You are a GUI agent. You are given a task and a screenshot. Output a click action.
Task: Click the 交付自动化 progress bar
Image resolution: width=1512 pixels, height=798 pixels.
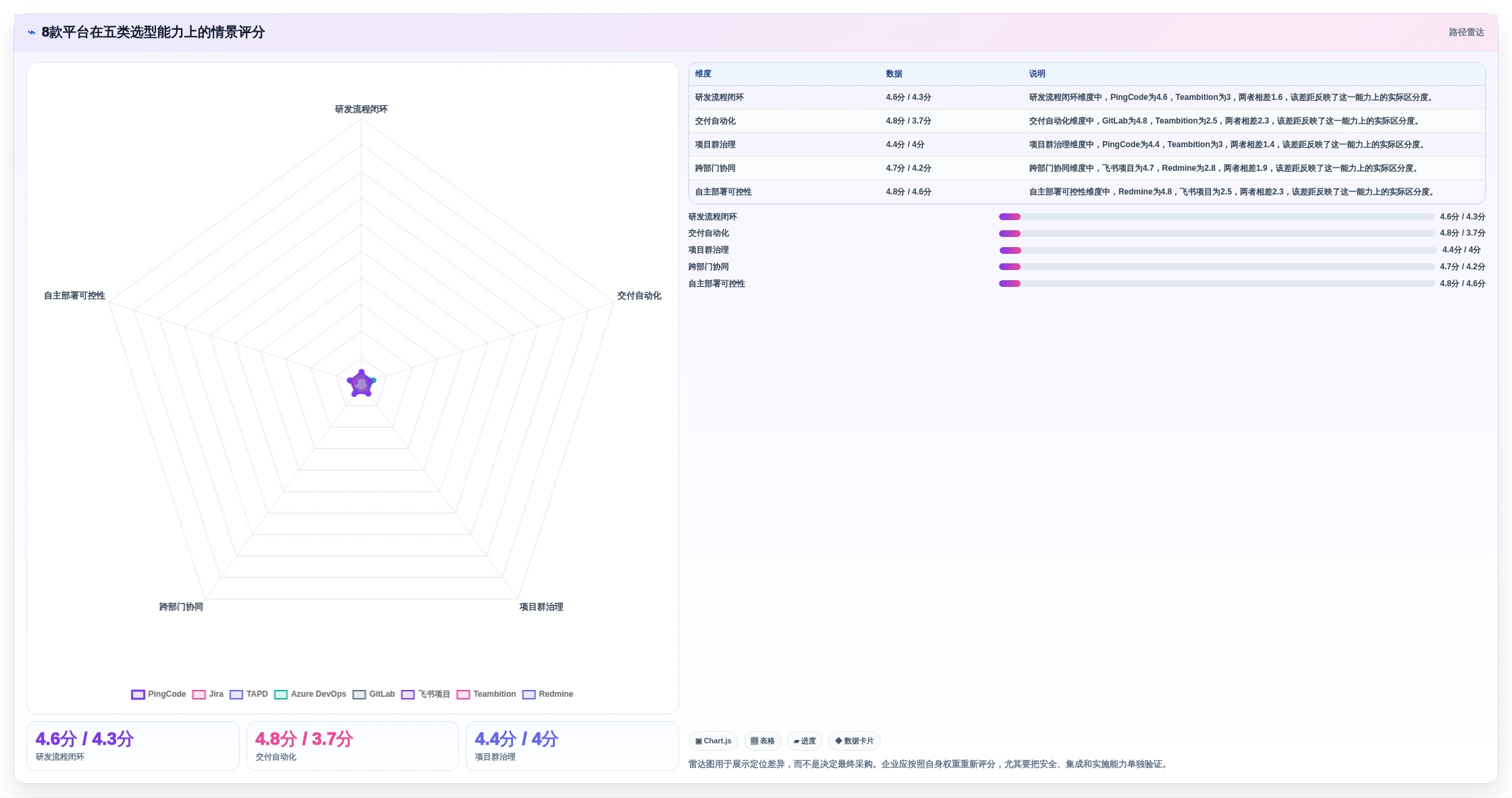click(x=1216, y=234)
